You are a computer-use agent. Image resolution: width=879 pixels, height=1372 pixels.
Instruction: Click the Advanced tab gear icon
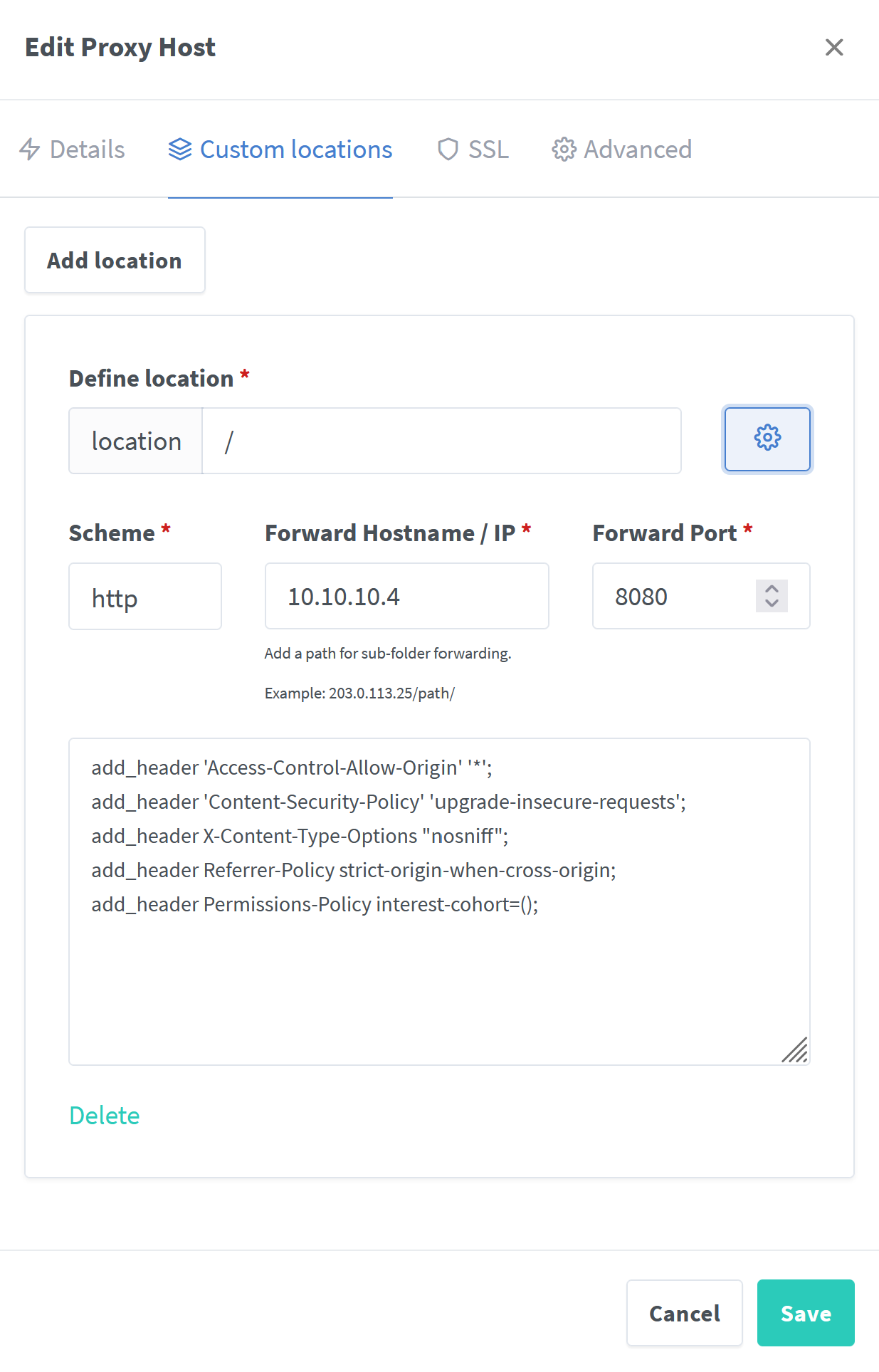pyautogui.click(x=564, y=150)
